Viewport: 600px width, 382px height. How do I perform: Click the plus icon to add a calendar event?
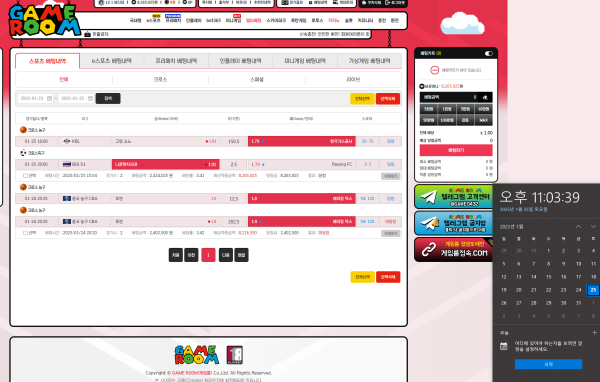(594, 333)
